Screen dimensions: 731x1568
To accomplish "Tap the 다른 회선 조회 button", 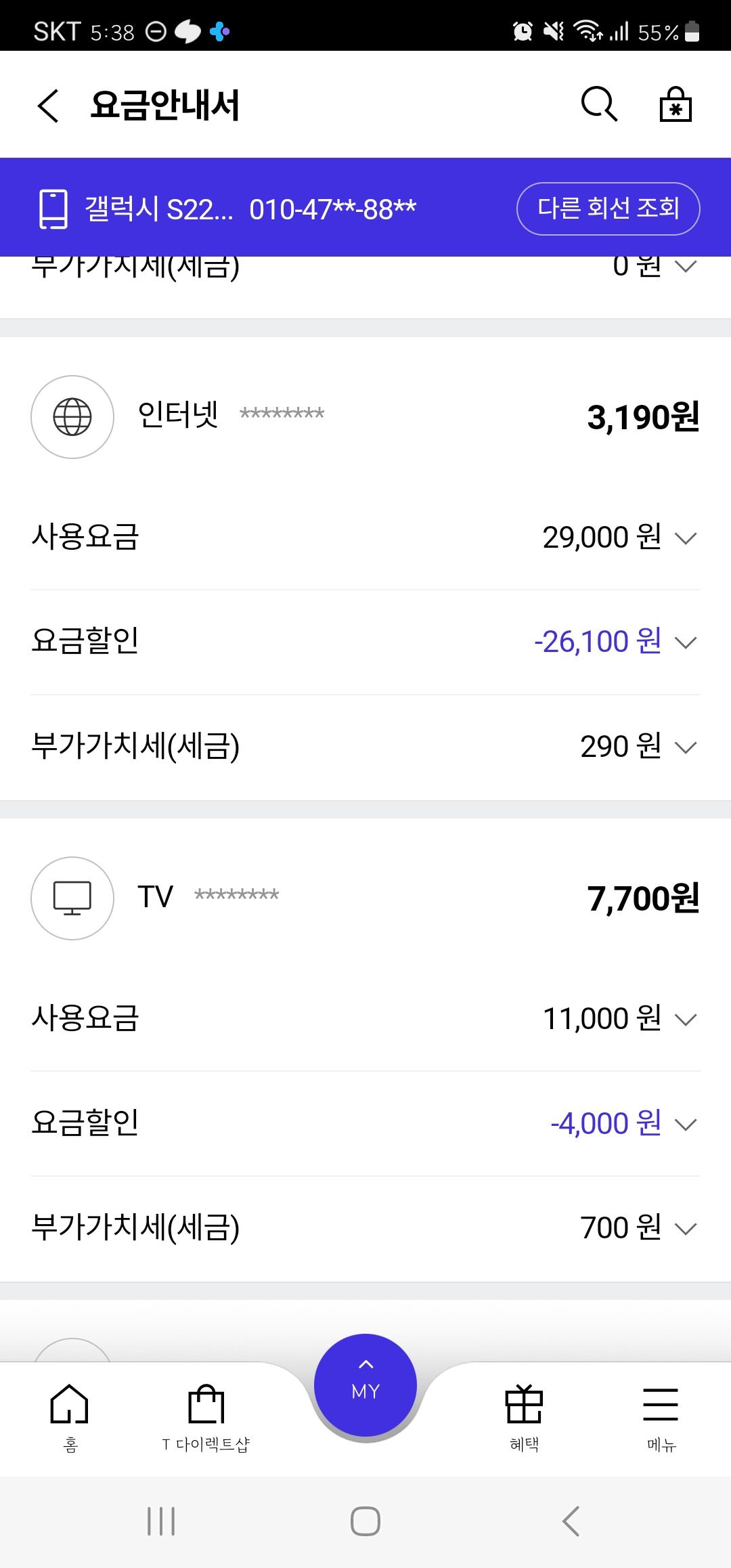I will point(608,209).
